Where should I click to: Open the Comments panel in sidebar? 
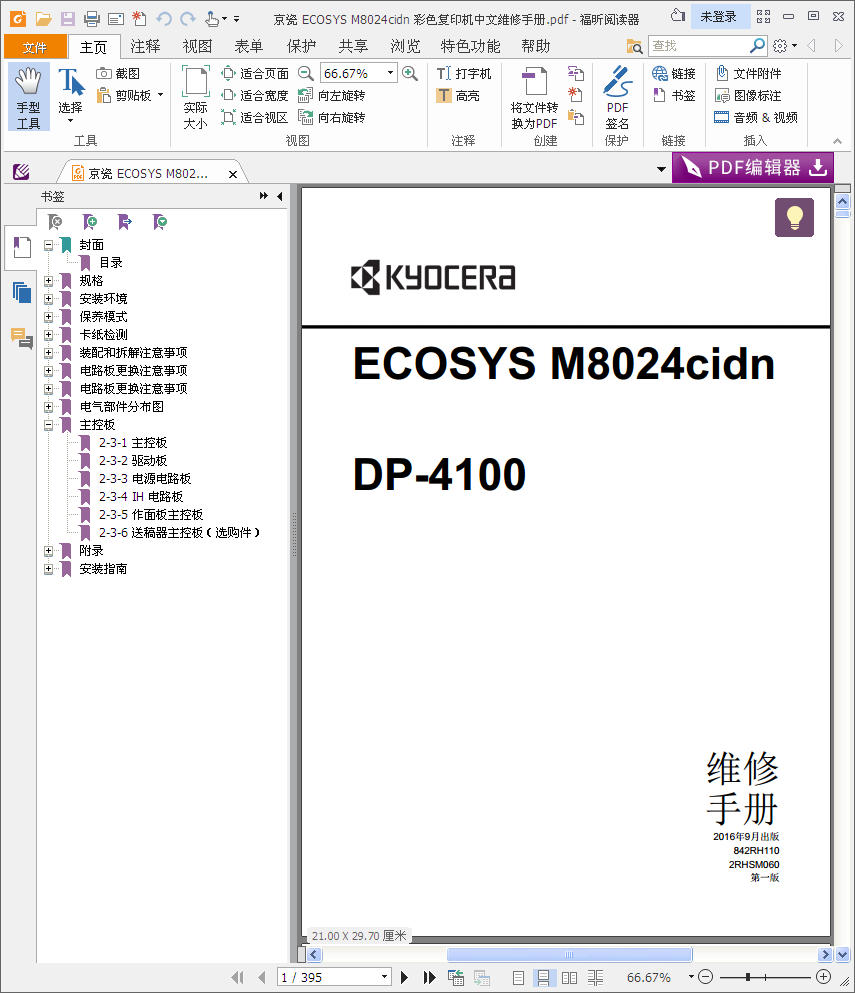22,338
